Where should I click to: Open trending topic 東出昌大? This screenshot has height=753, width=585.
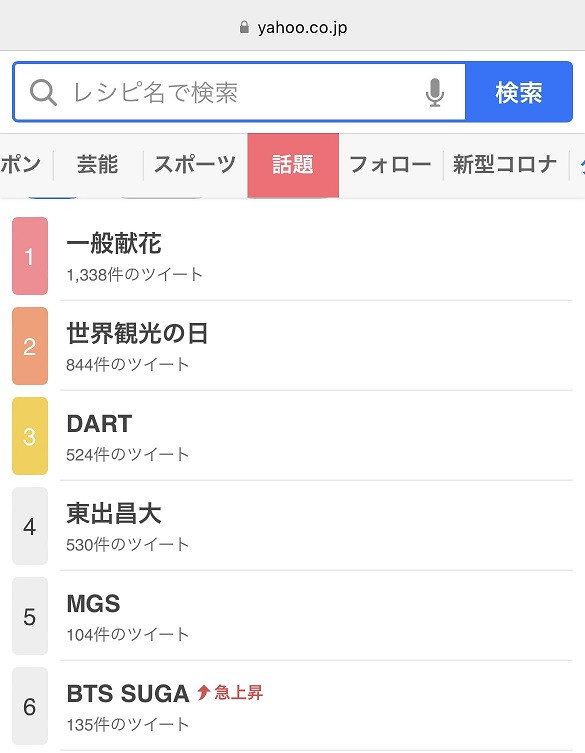317,526
